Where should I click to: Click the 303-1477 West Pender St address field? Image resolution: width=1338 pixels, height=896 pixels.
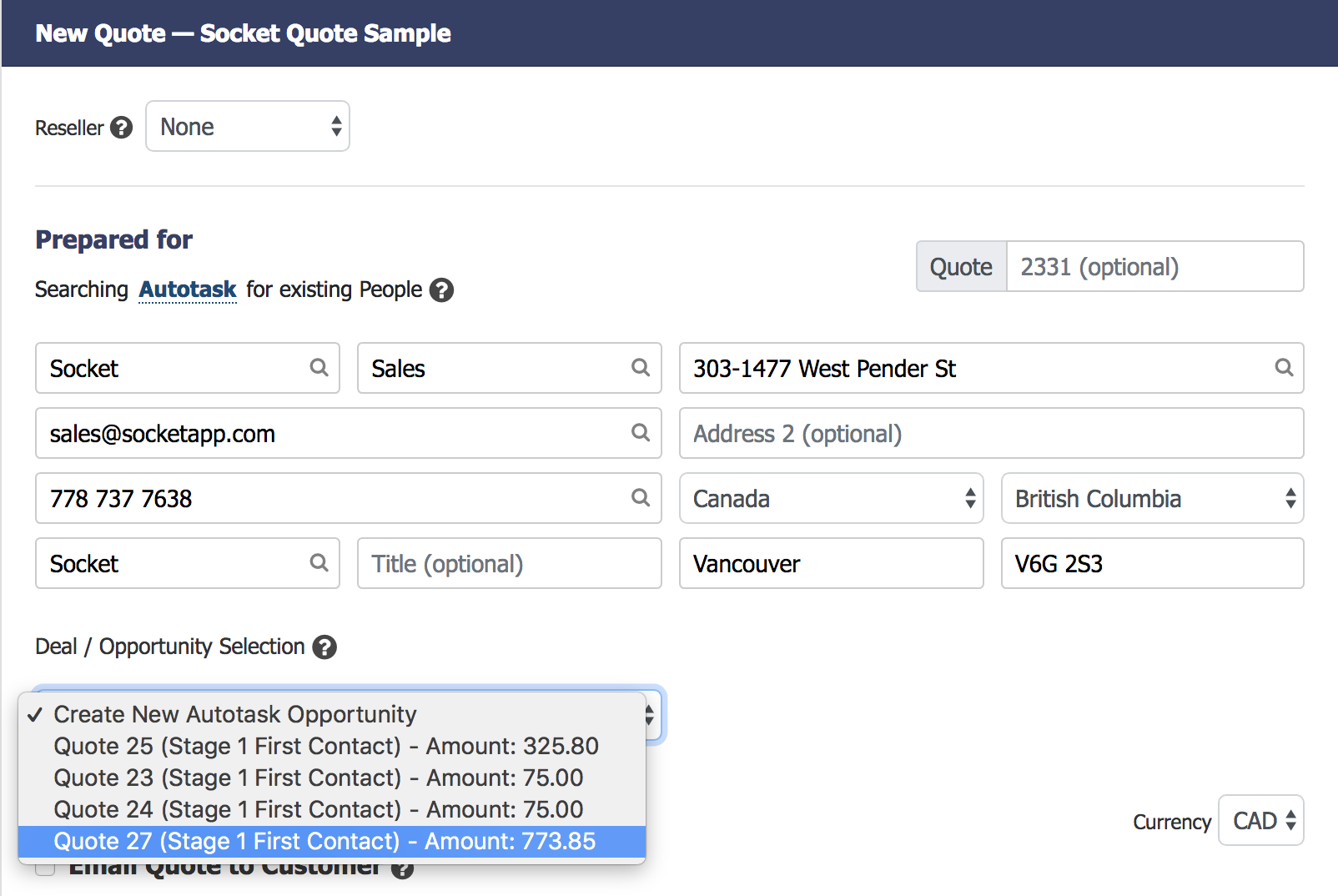[991, 368]
